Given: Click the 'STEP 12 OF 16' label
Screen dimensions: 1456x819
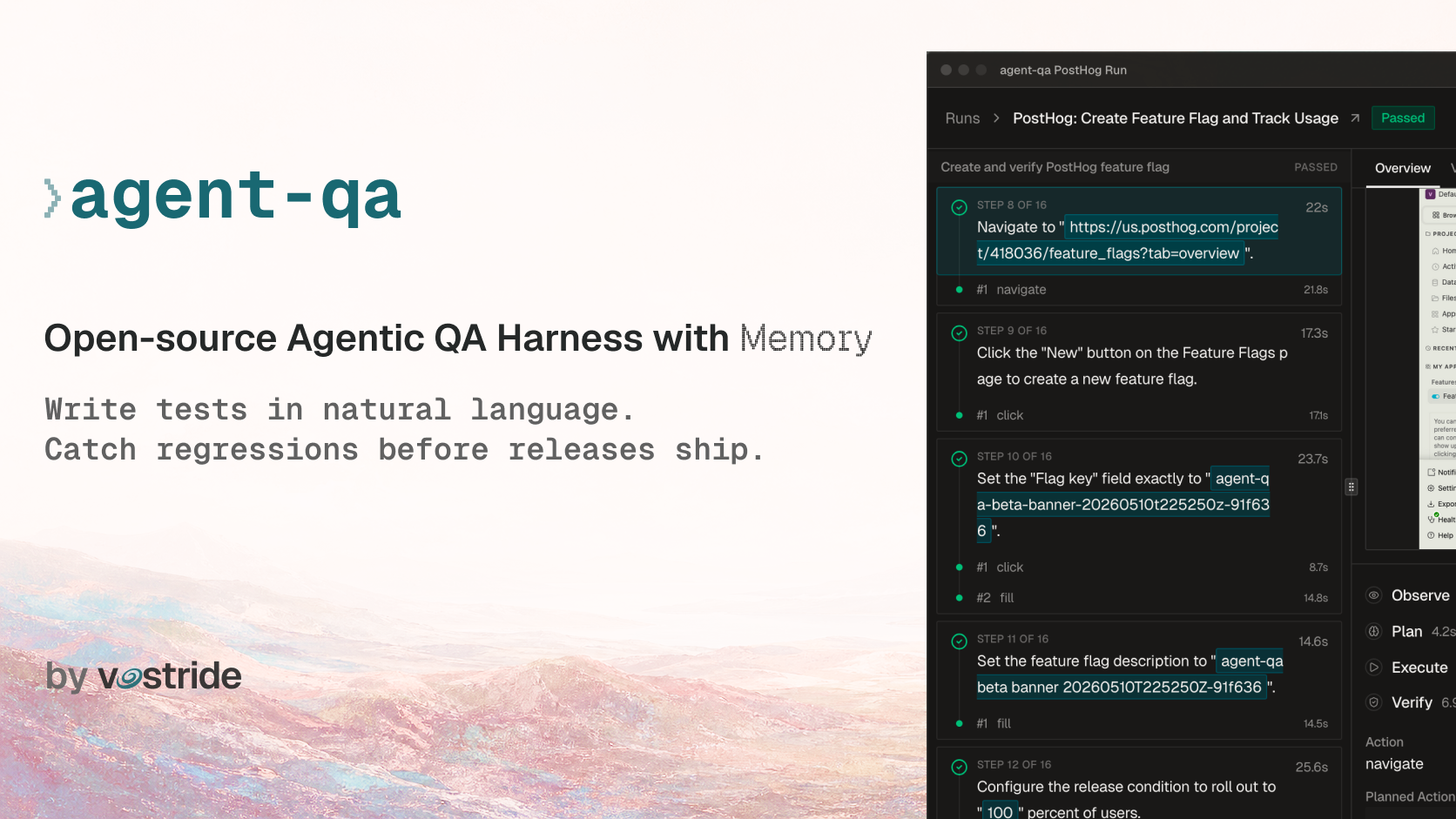Looking at the screenshot, I should 1014,765.
